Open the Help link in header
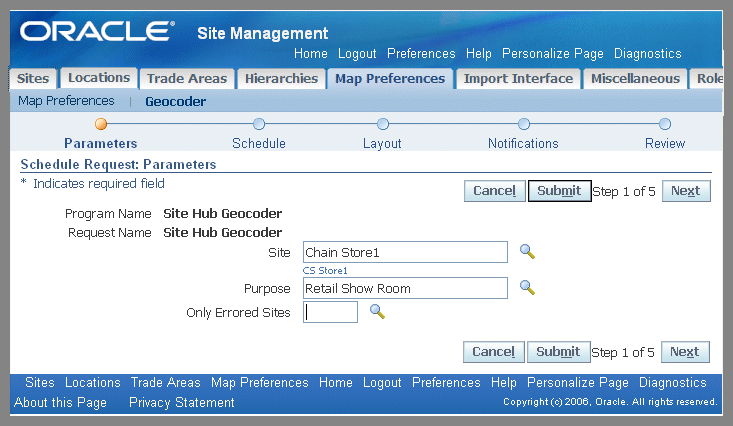Screen dimensions: 733x426 tap(479, 54)
